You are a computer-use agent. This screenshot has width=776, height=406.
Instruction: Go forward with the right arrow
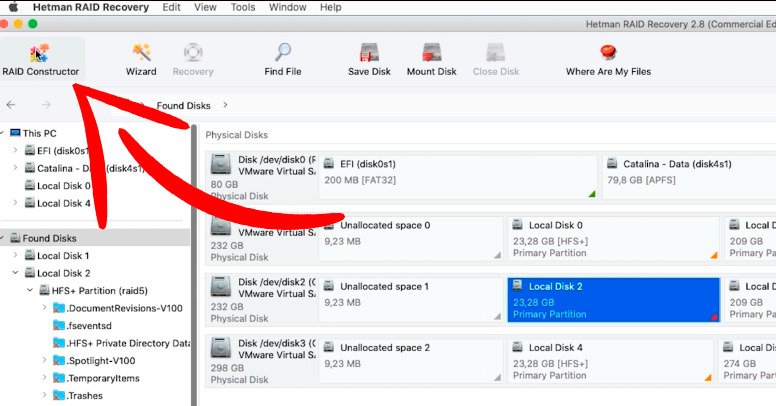tap(46, 104)
